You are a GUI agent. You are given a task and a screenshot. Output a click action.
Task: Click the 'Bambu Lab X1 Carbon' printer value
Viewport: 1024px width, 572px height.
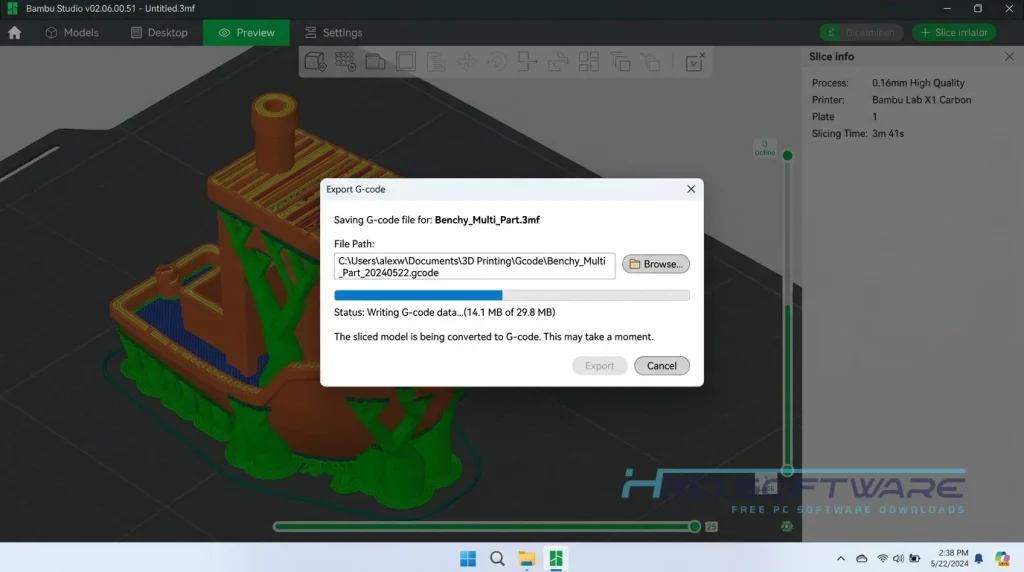click(x=921, y=100)
